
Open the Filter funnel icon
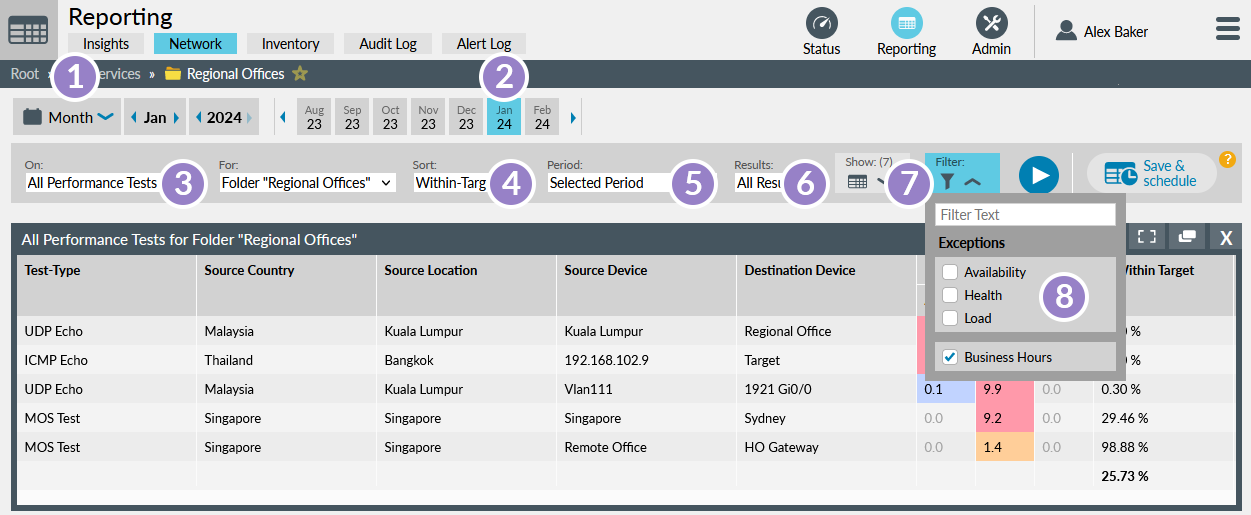click(948, 182)
